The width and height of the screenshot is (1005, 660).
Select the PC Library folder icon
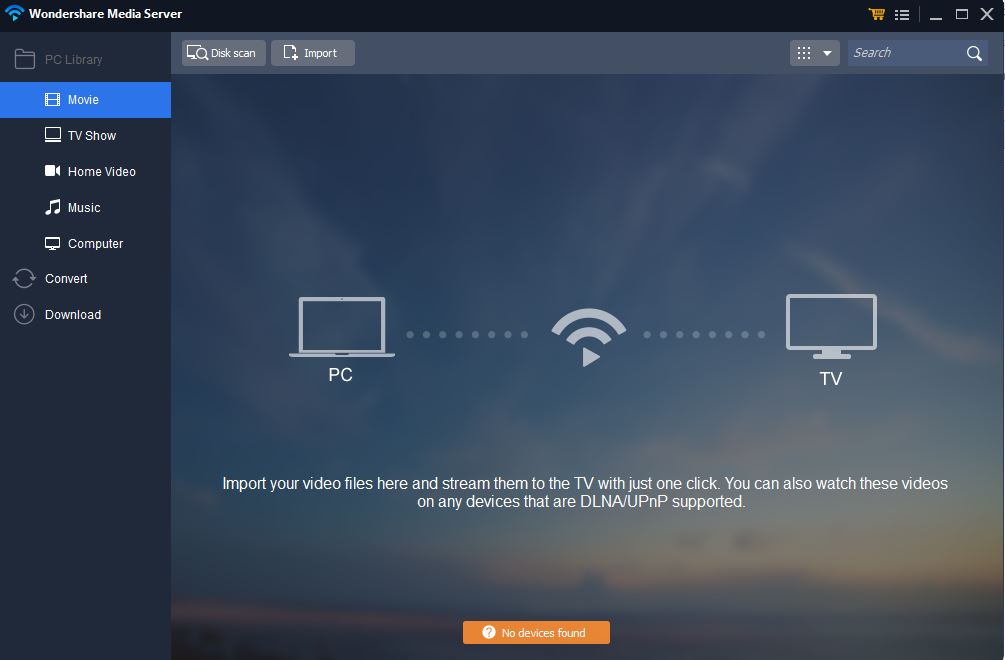(24, 59)
